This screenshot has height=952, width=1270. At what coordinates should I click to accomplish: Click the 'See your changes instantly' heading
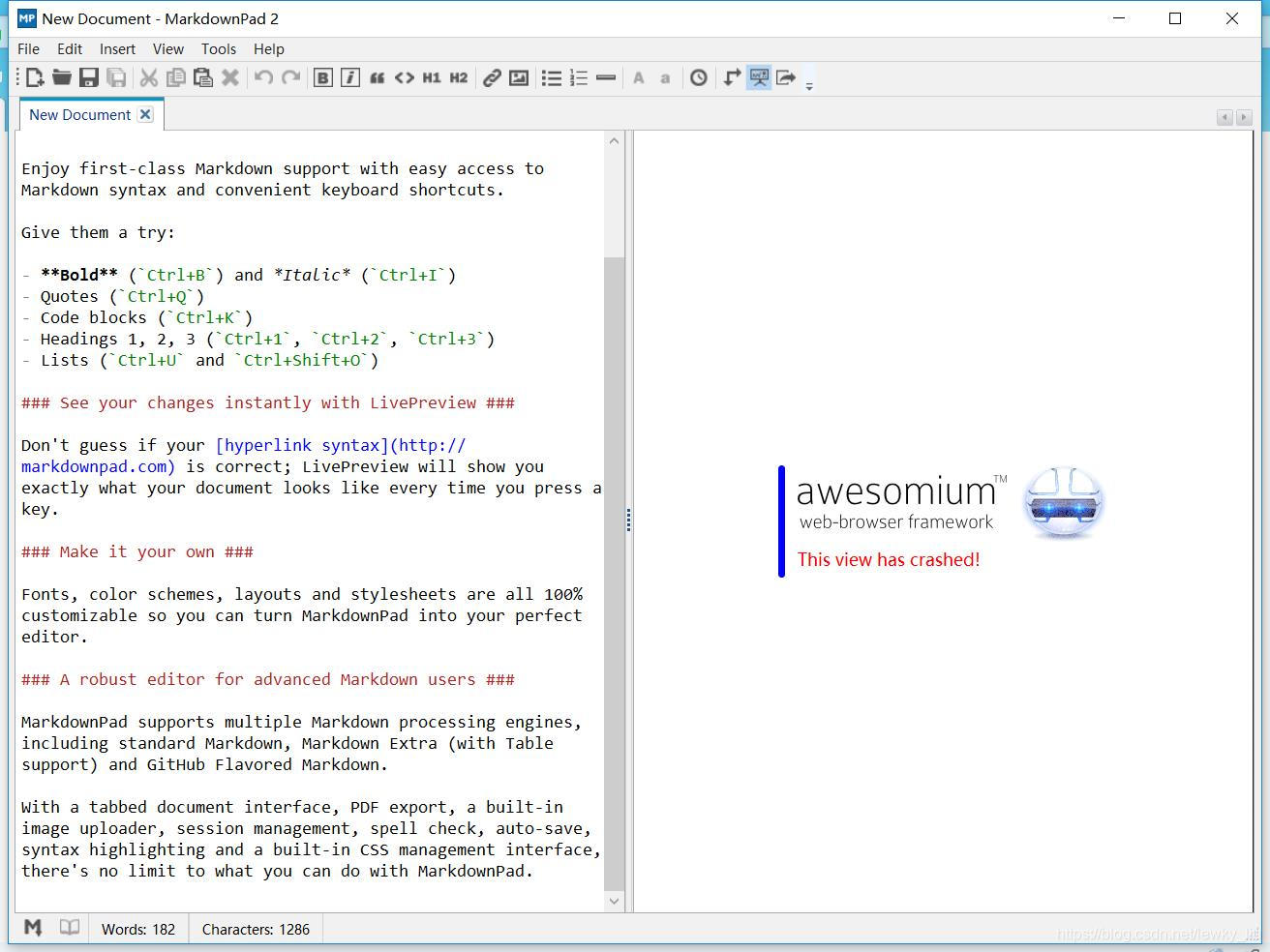coord(268,402)
